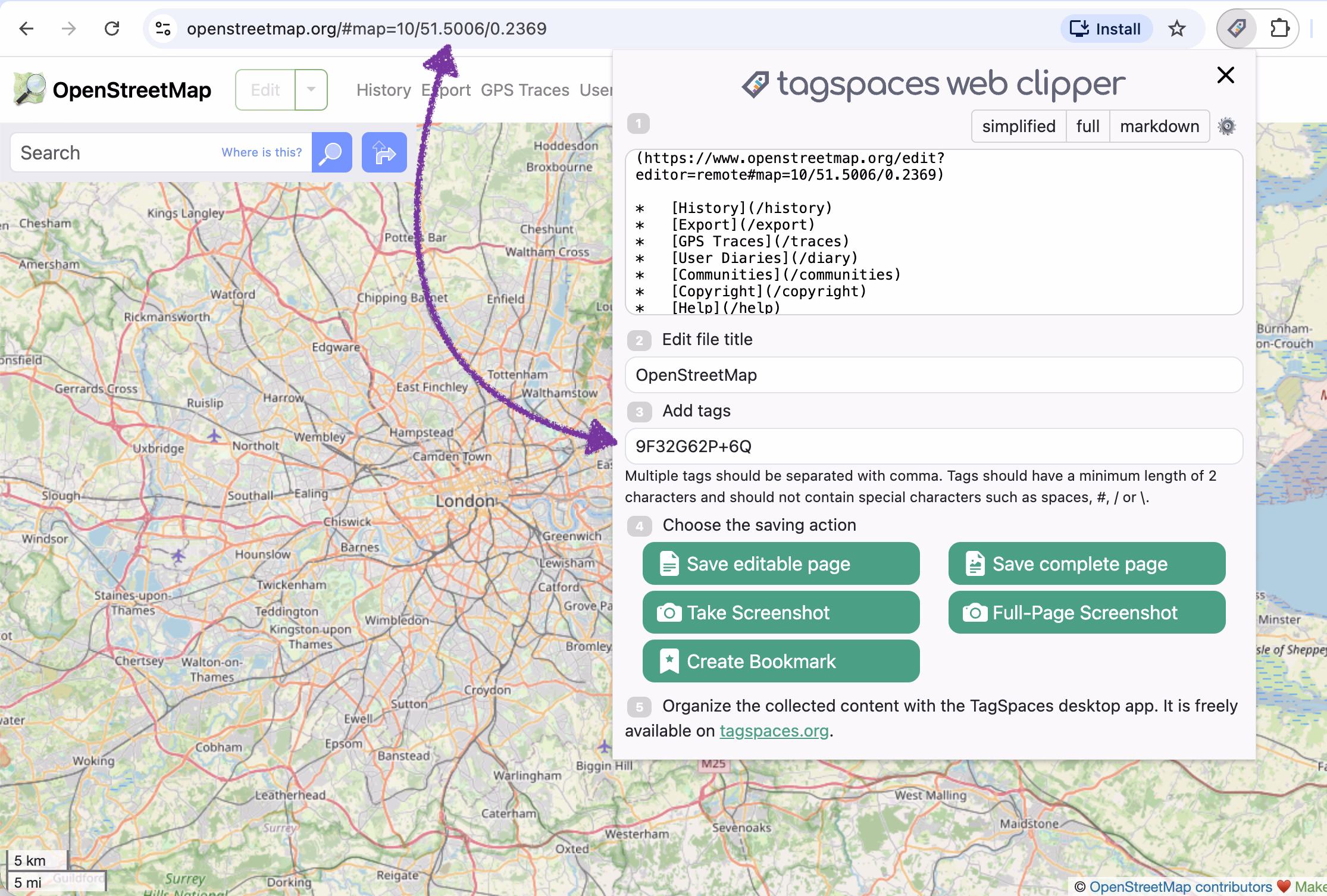Click the Watford label on the map
Viewport: 1327px width, 896px height.
[x=233, y=294]
